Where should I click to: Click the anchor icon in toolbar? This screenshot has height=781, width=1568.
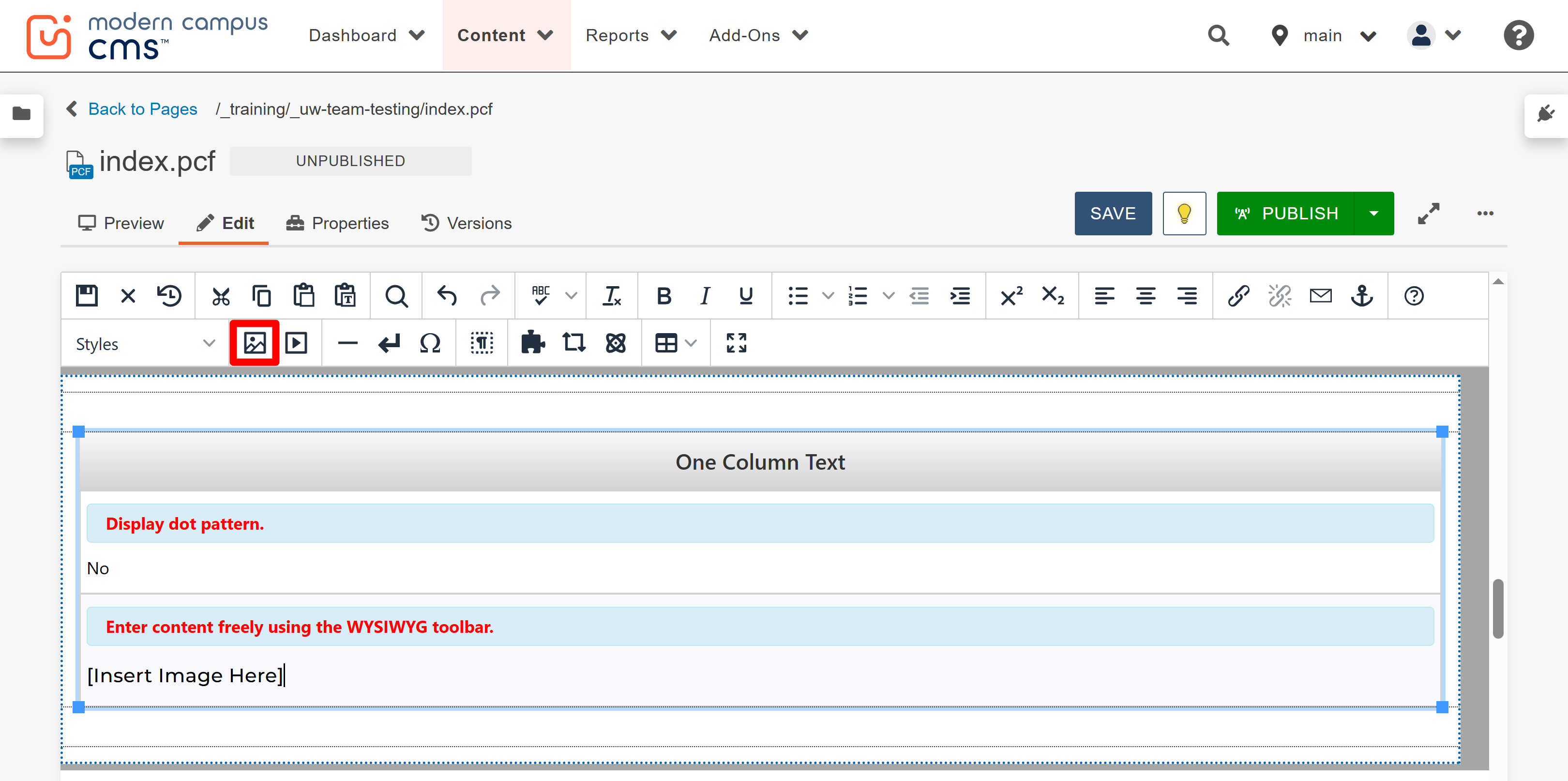(1362, 296)
